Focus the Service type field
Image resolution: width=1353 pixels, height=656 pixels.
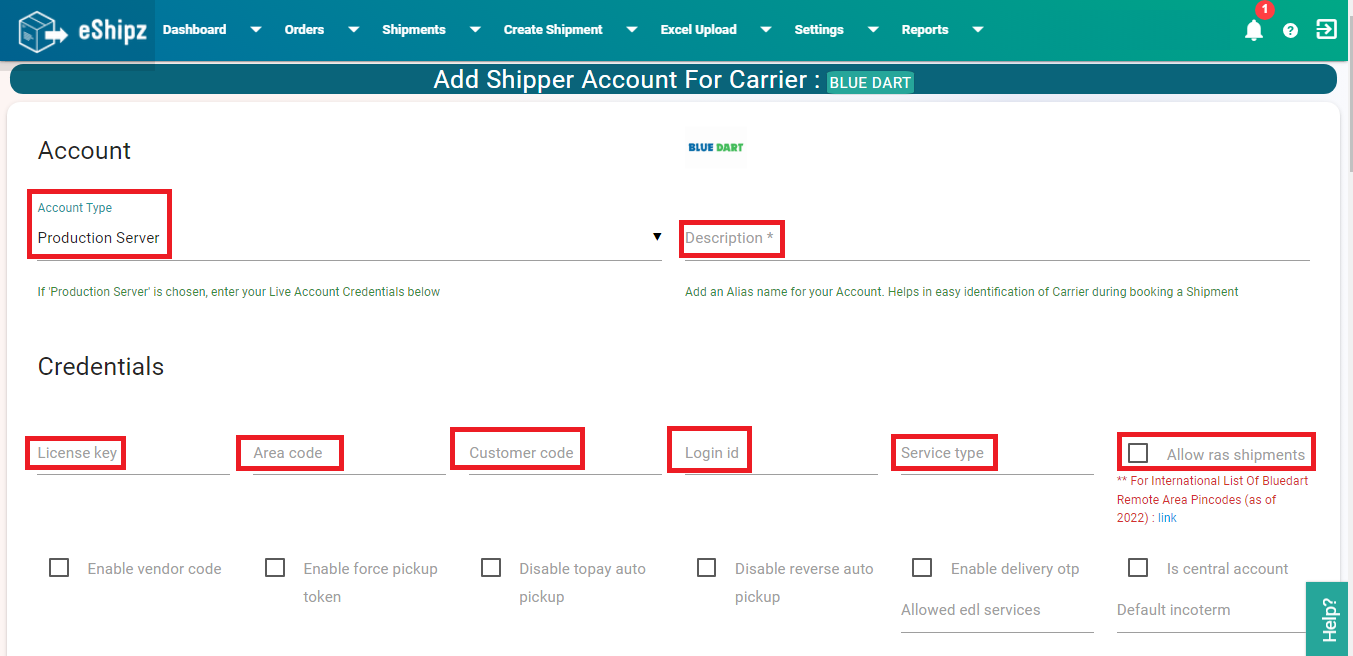pyautogui.click(x=997, y=454)
